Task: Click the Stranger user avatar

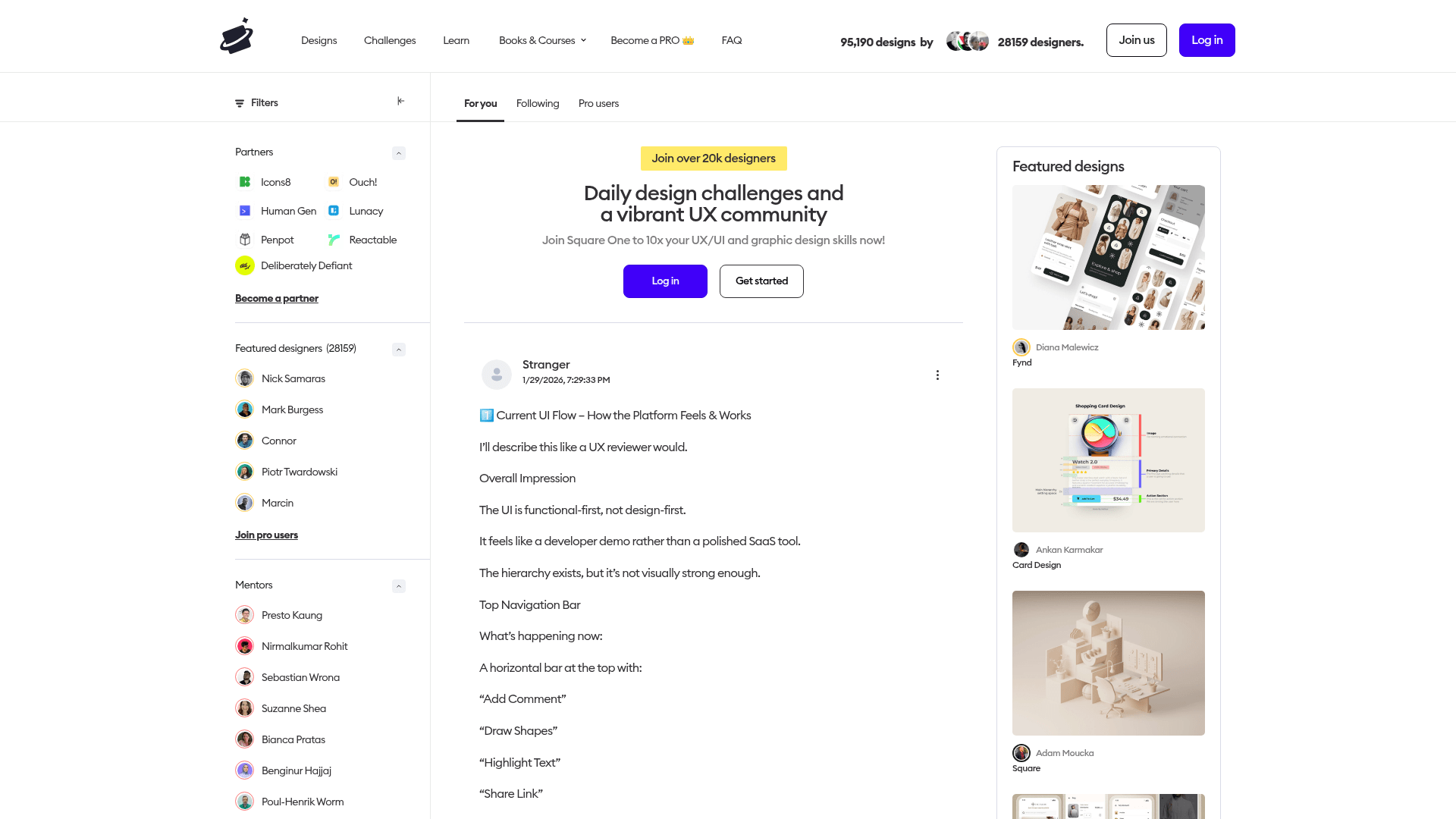Action: click(x=497, y=375)
